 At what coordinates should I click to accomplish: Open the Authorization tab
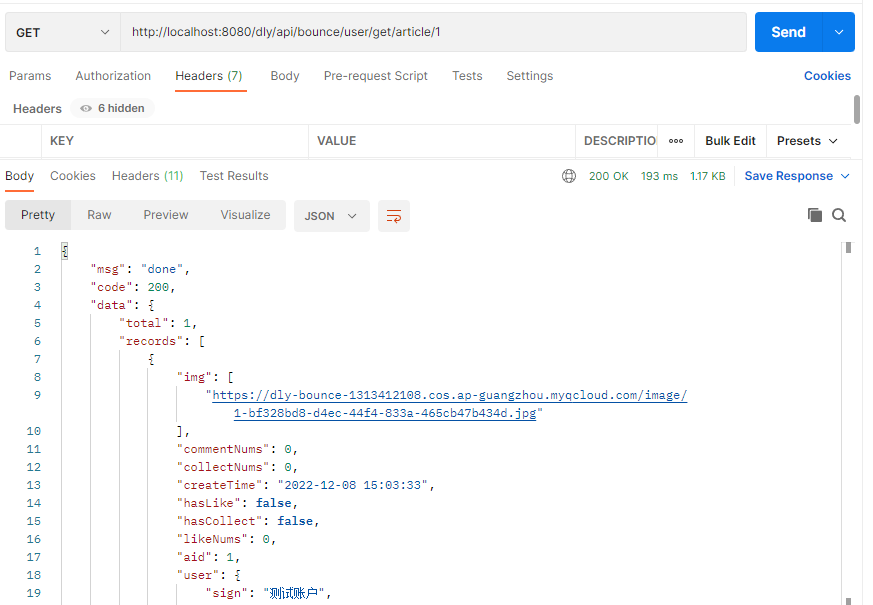coord(113,76)
